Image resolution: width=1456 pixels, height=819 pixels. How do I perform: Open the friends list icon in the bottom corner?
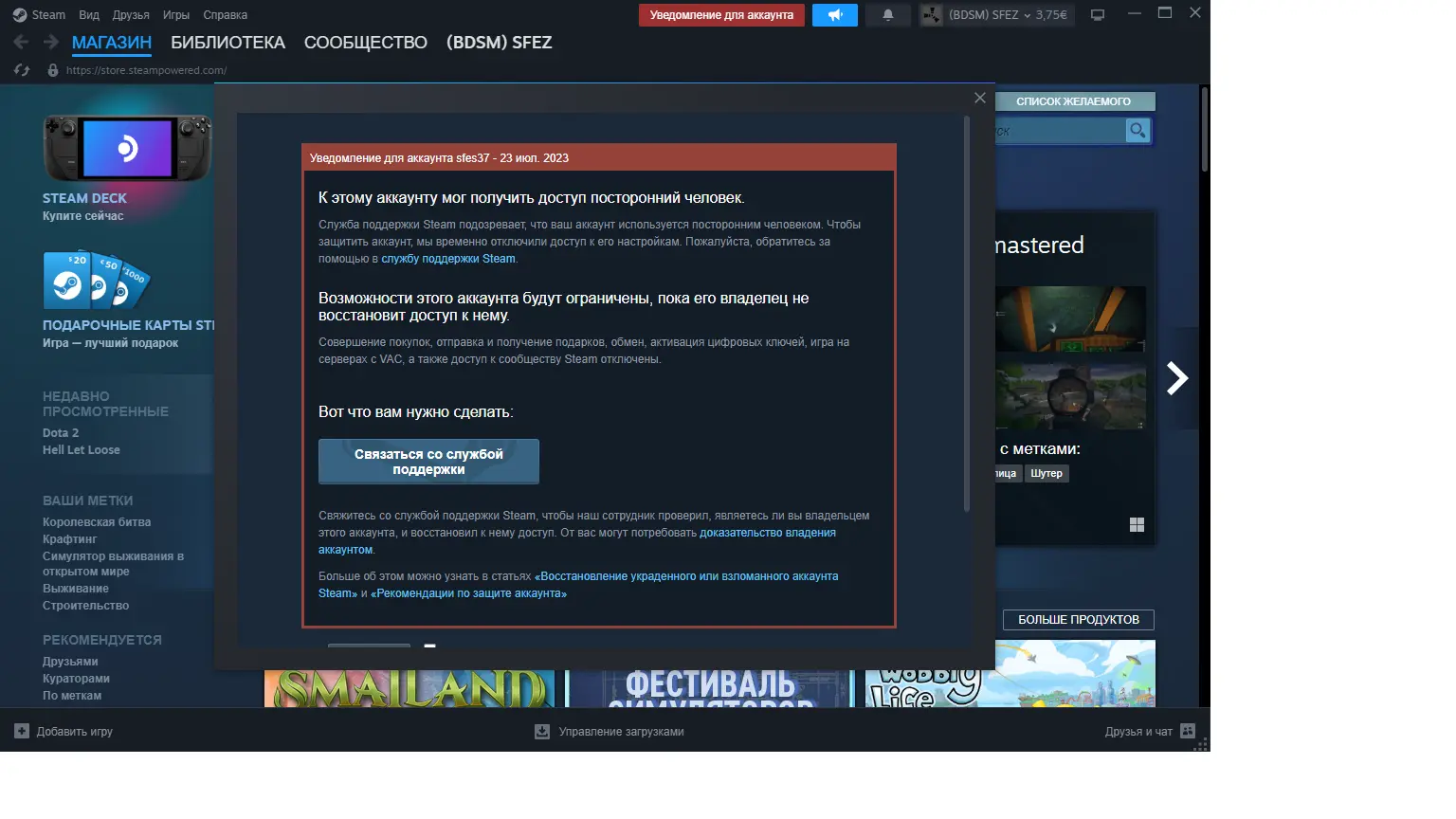tap(1188, 731)
